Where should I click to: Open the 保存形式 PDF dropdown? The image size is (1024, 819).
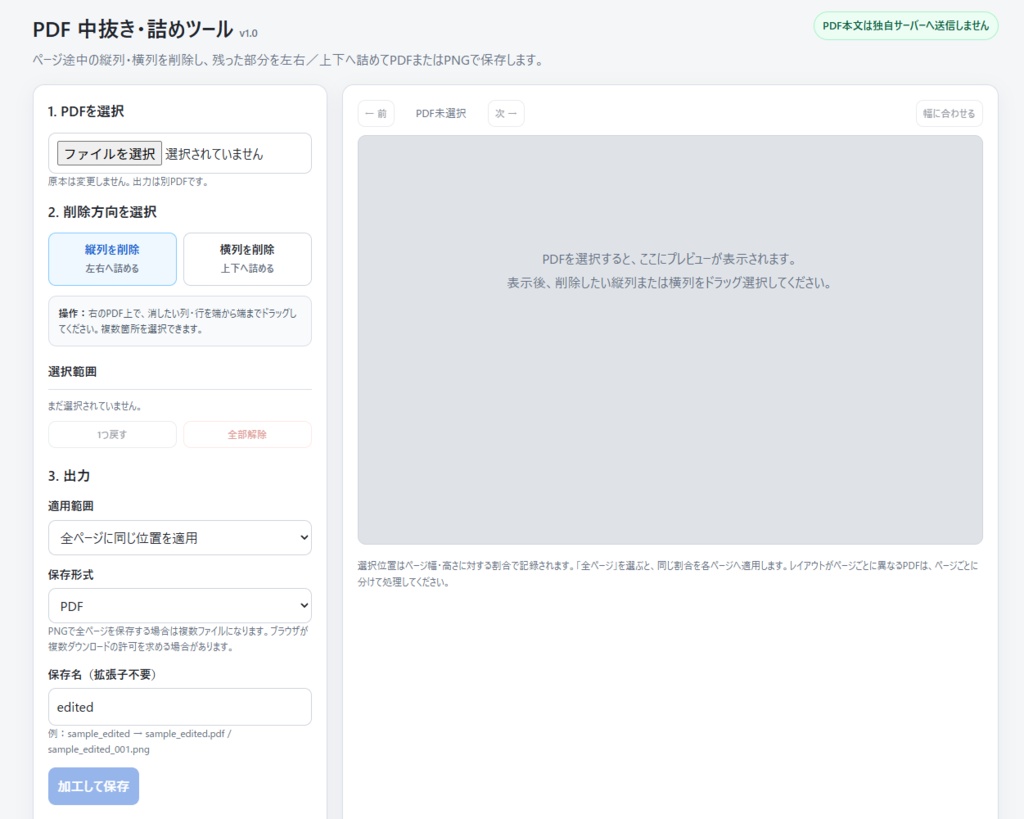pos(180,606)
